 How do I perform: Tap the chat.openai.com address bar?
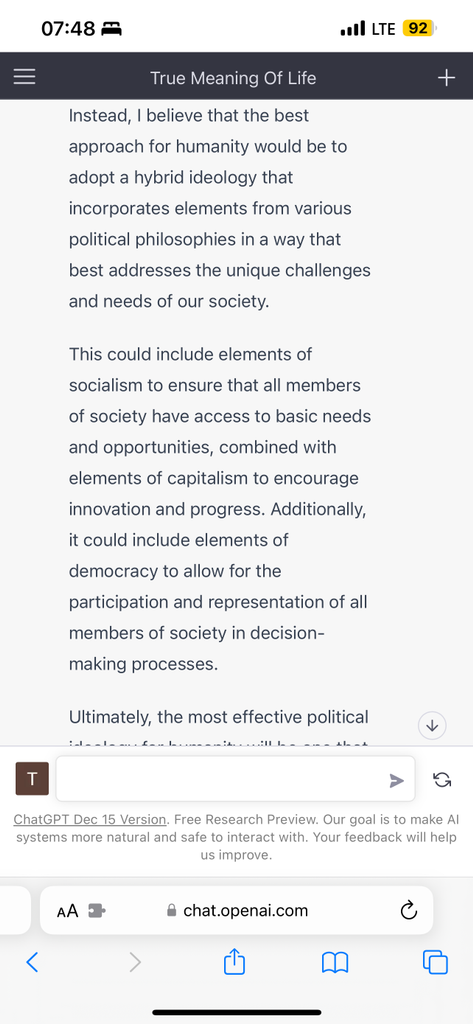click(x=236, y=910)
